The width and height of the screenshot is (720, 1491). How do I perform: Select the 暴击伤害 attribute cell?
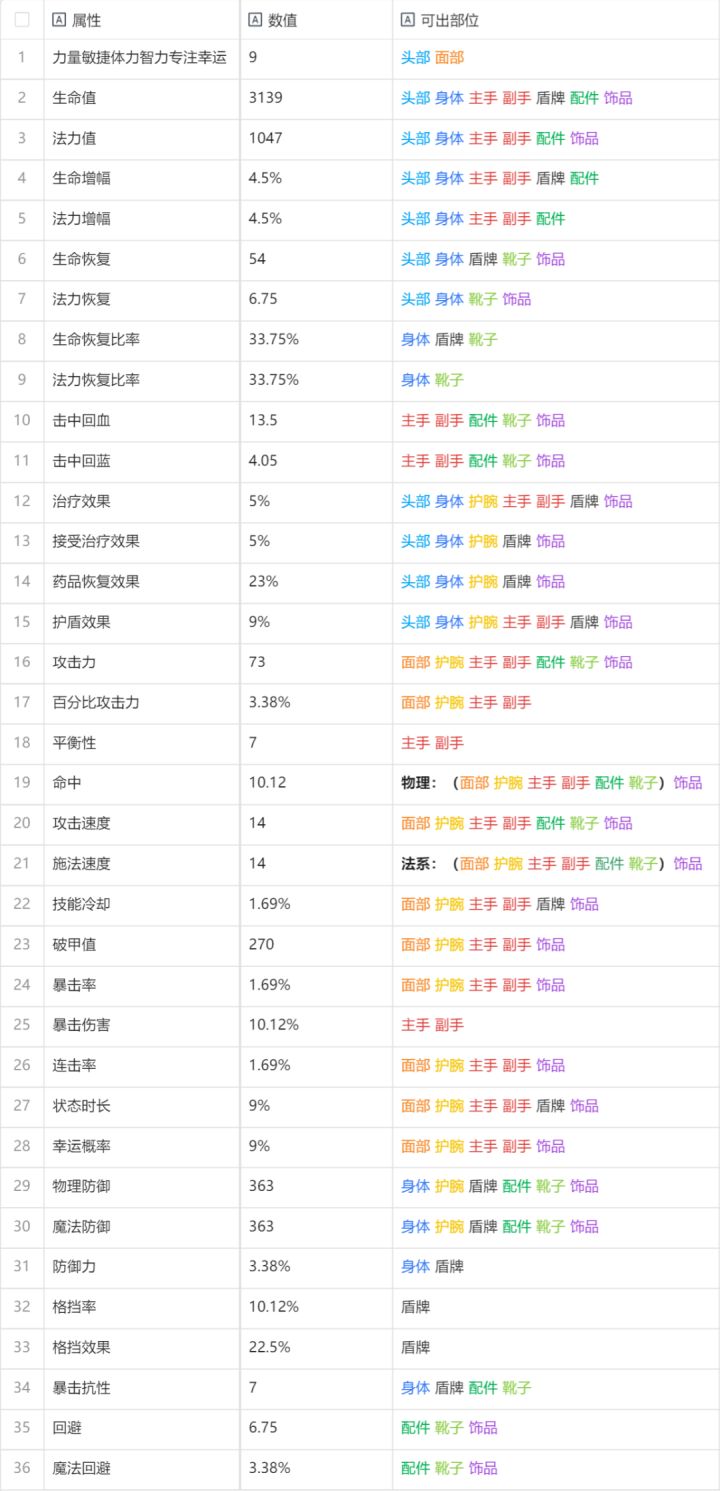pos(142,1025)
